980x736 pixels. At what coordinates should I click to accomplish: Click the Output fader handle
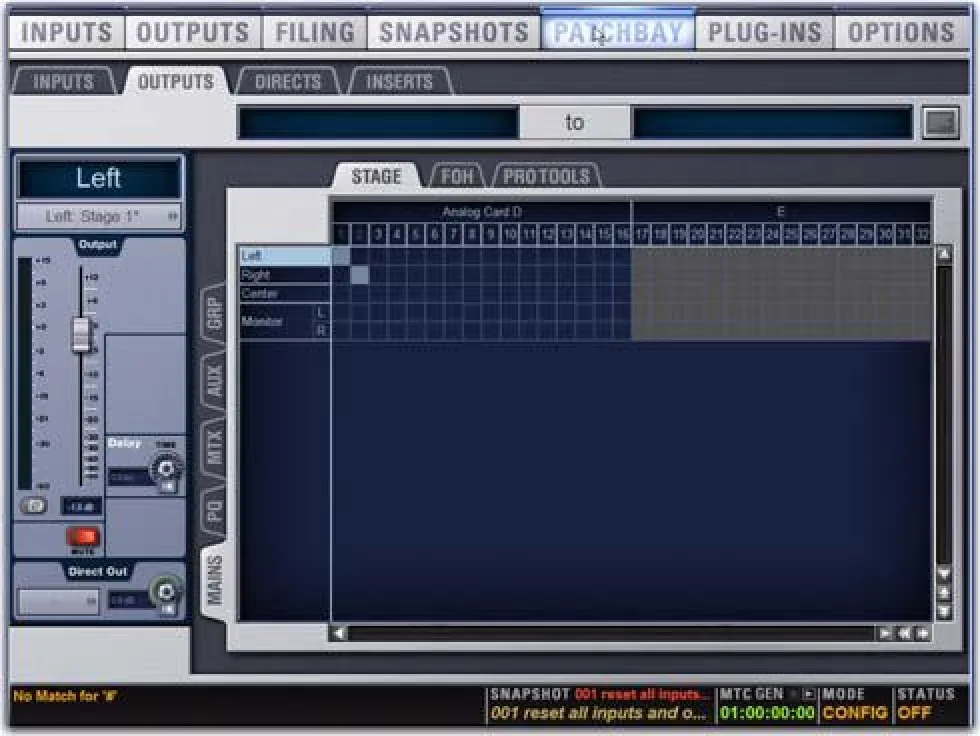tap(81, 334)
